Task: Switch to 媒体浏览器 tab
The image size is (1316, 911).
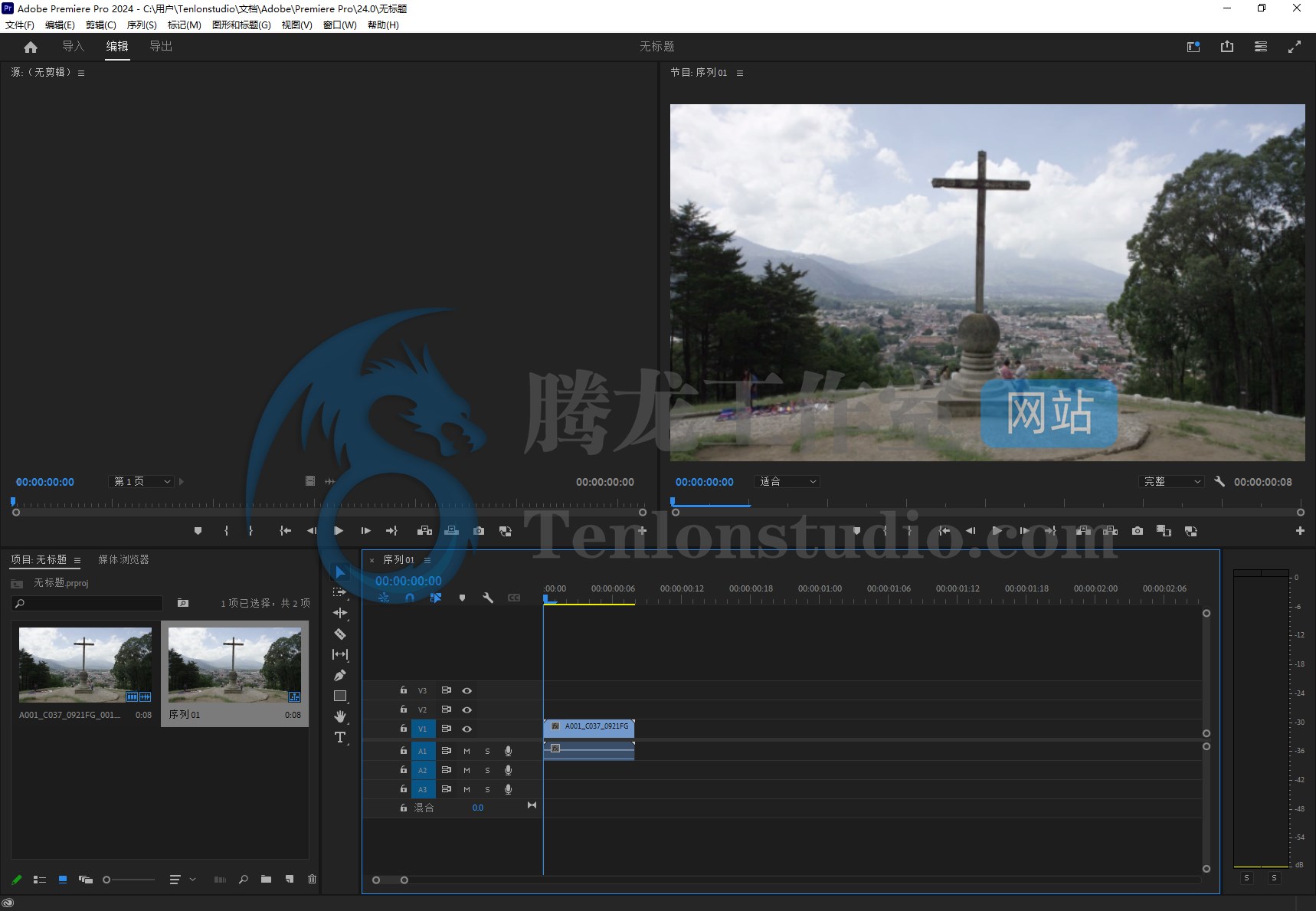Action: tap(123, 560)
